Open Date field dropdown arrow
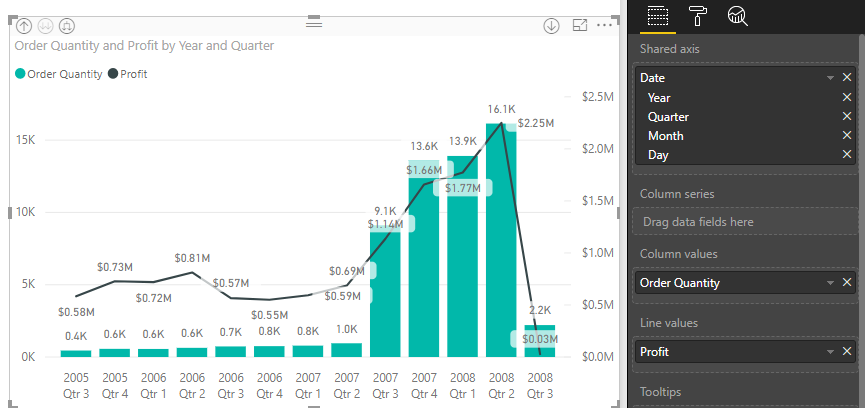 pos(830,78)
